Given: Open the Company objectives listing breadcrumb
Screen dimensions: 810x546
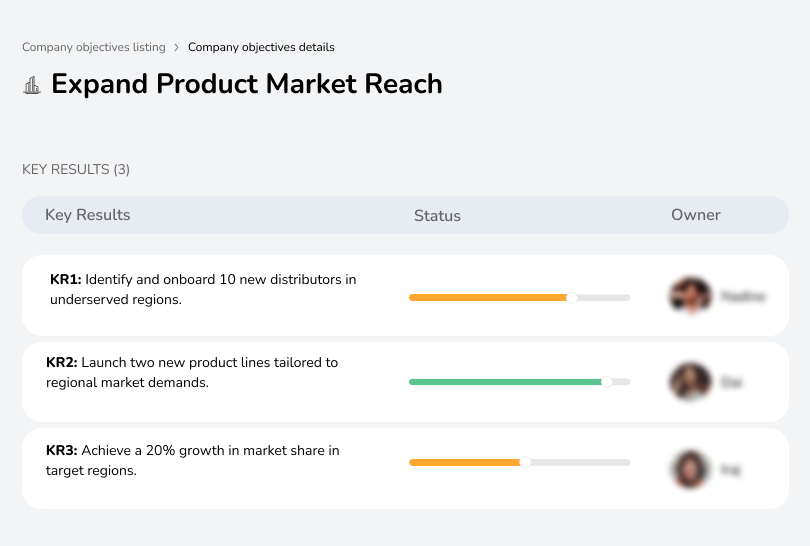Looking at the screenshot, I should pos(94,47).
